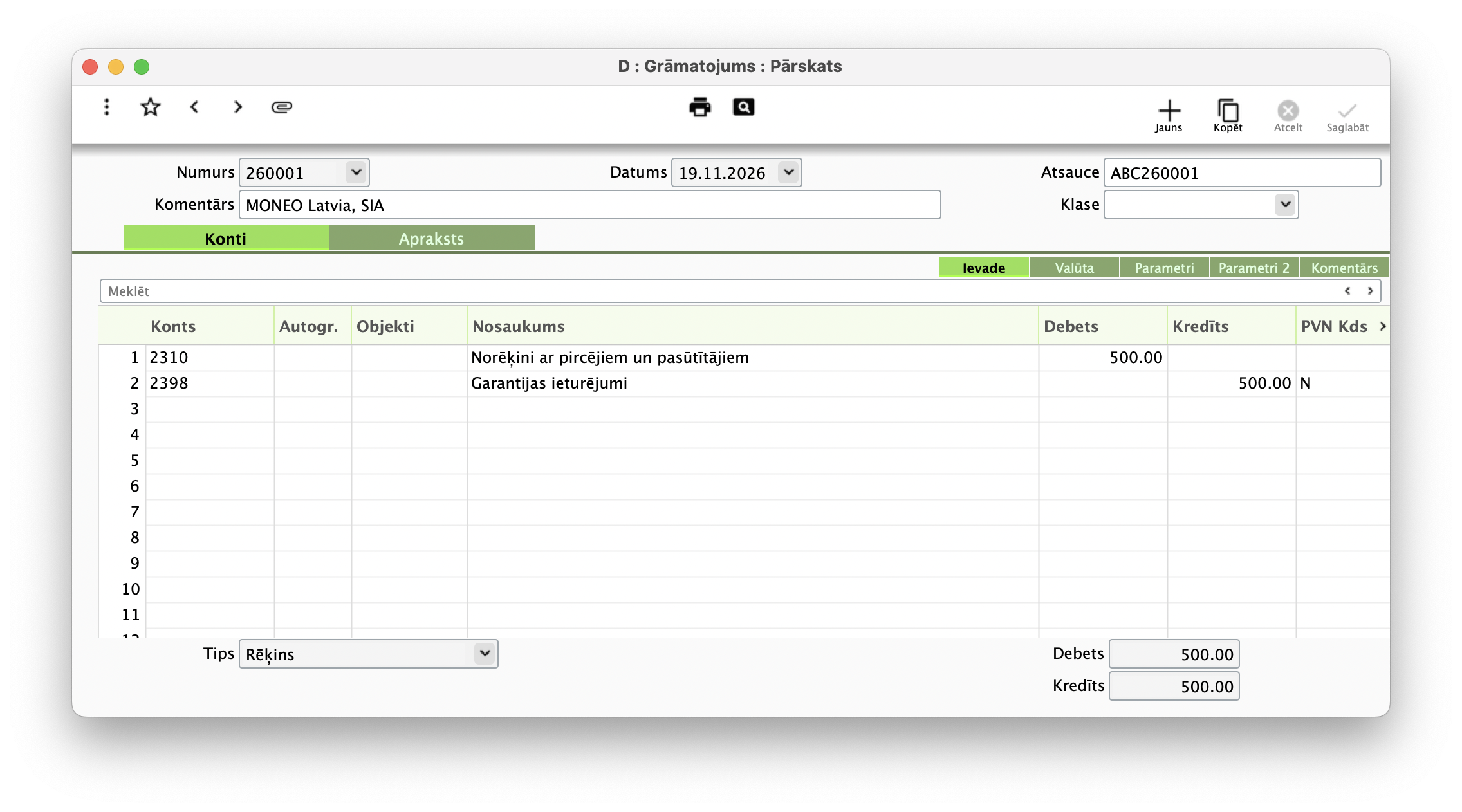1462x812 pixels.
Task: Click the favorite star icon
Action: pos(150,107)
